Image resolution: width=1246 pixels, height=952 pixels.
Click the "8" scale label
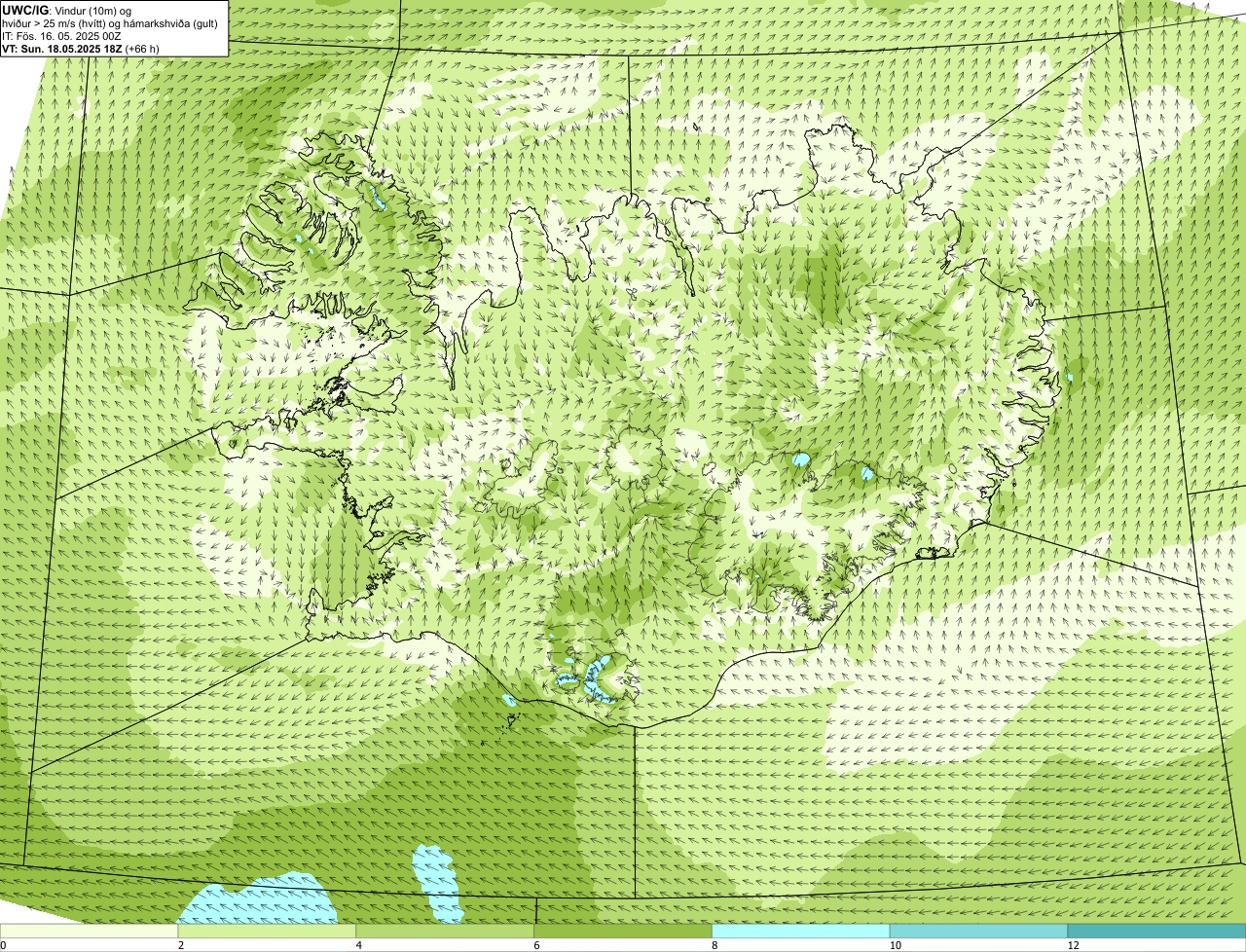pyautogui.click(x=714, y=945)
